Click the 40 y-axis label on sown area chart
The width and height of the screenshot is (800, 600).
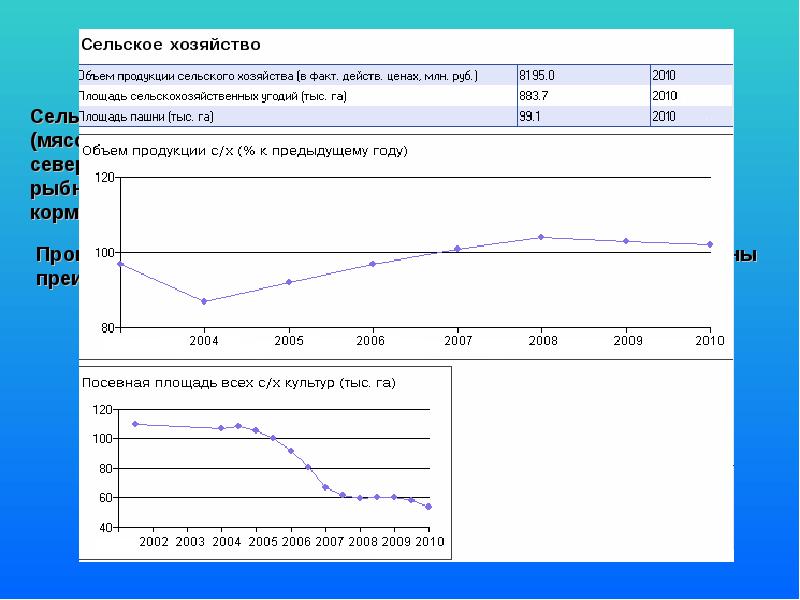point(103,527)
